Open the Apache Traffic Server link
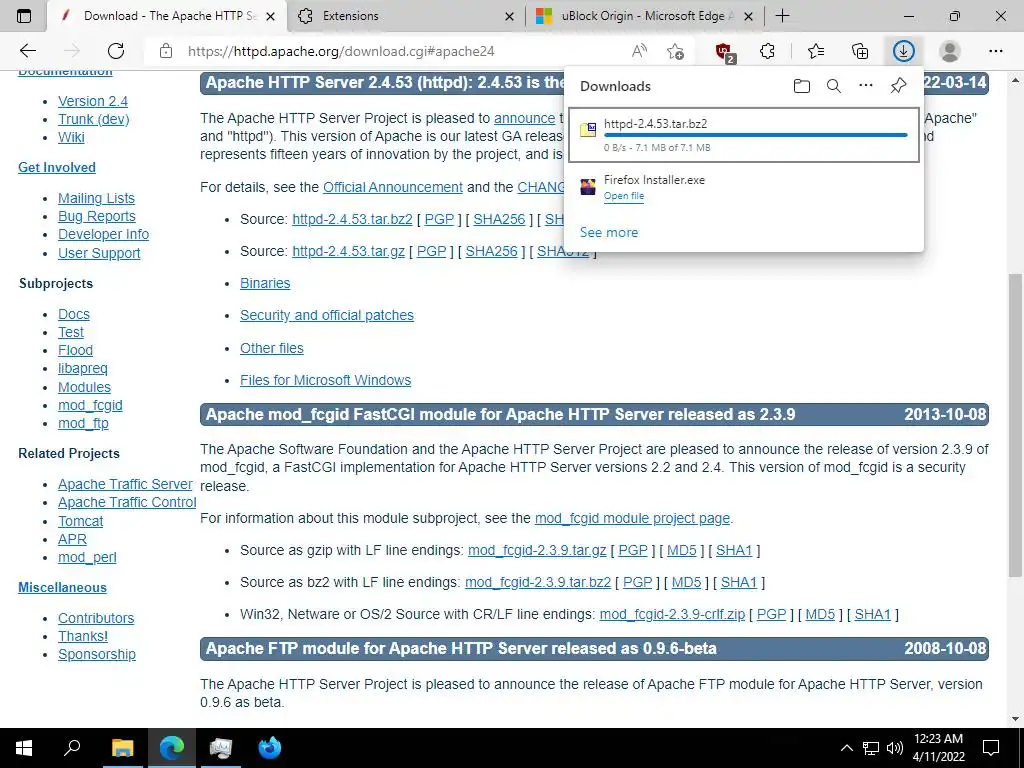 [125, 485]
